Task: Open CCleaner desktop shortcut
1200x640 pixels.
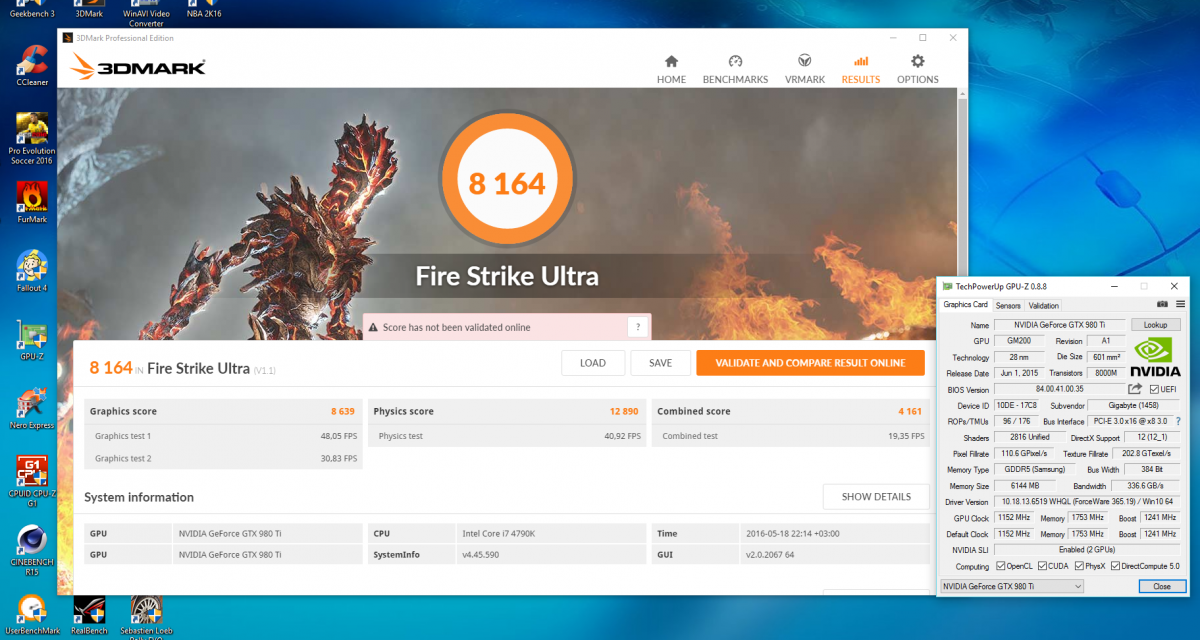Action: (x=33, y=66)
